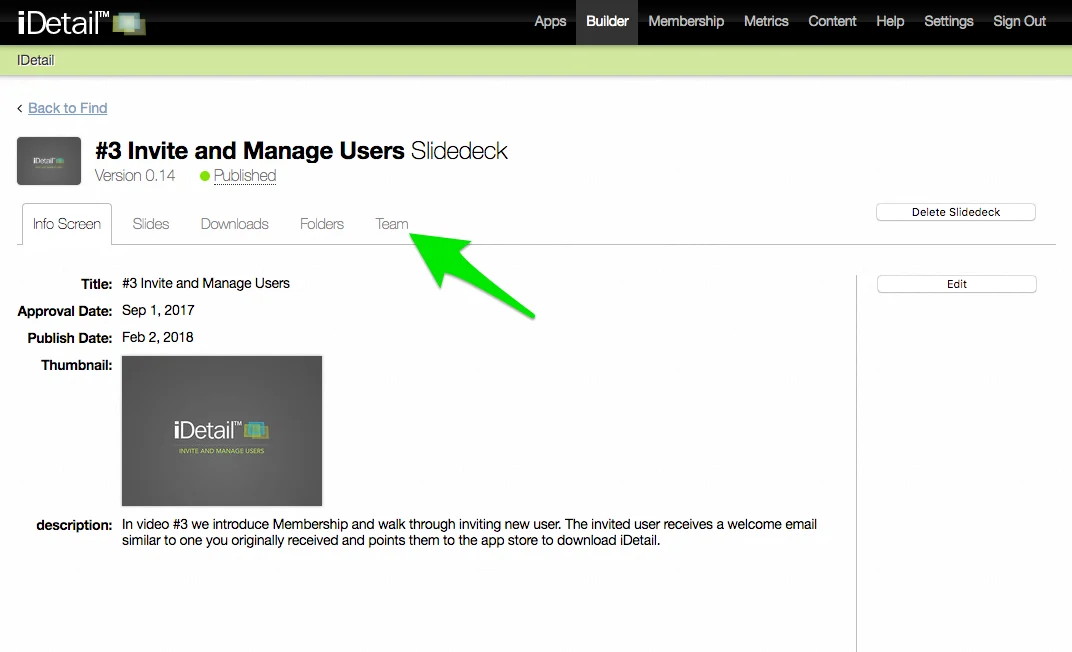
Task: Open the Folders tab
Action: (x=321, y=223)
